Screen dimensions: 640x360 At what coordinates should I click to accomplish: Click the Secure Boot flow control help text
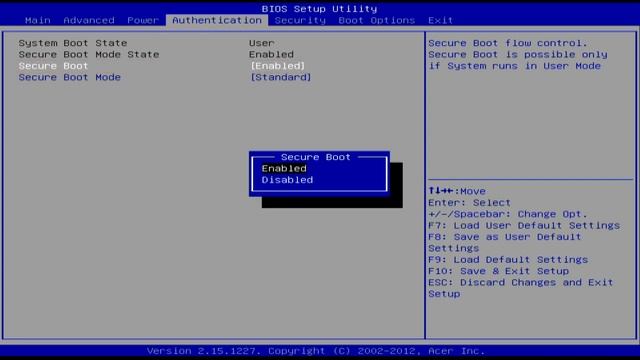[x=518, y=54]
